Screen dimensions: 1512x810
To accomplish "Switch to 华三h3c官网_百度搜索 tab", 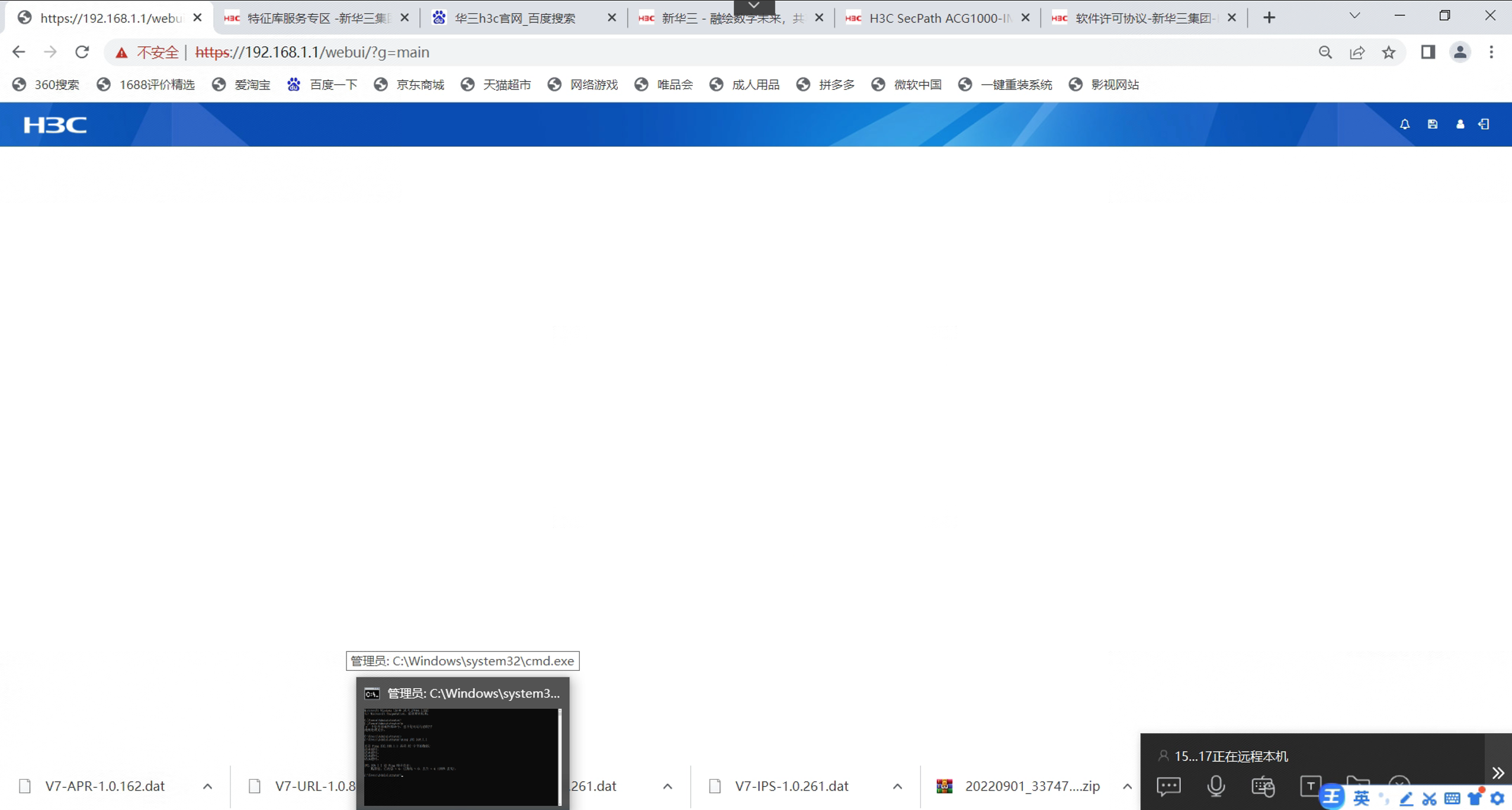I will [514, 18].
